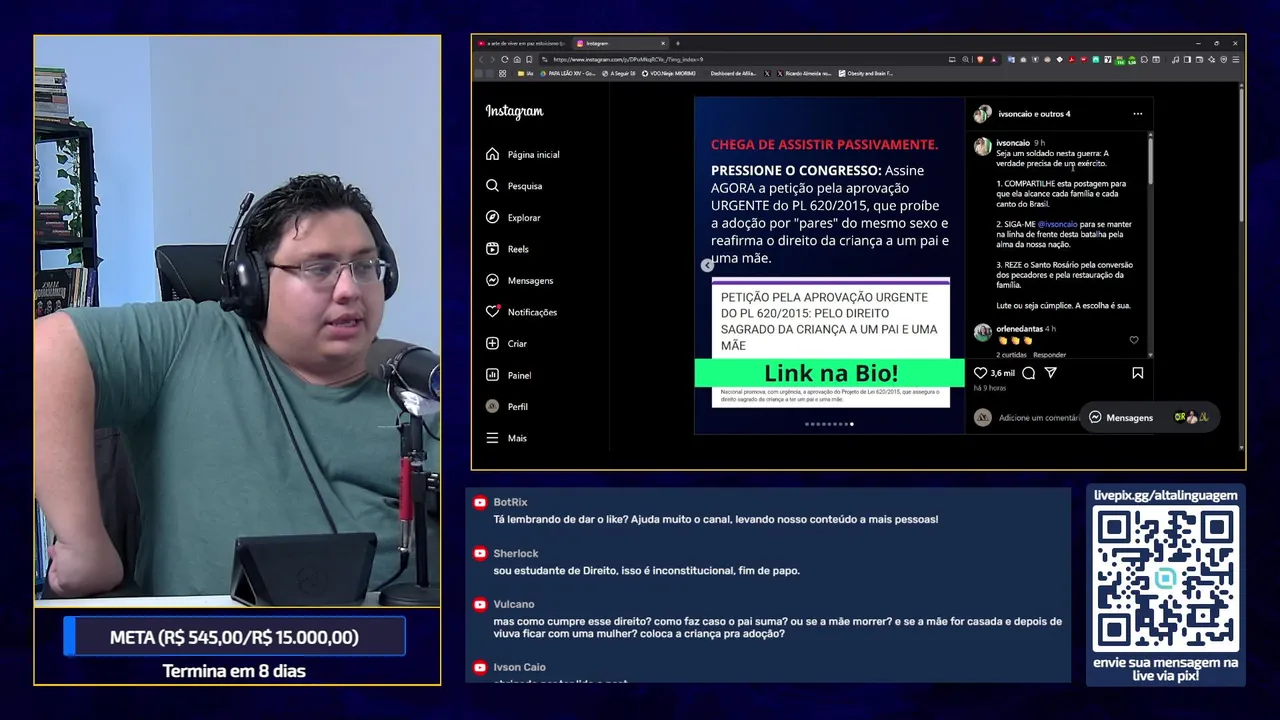Click orlenedantas commenter username
Screen dimensions: 1280x720
coord(1019,328)
